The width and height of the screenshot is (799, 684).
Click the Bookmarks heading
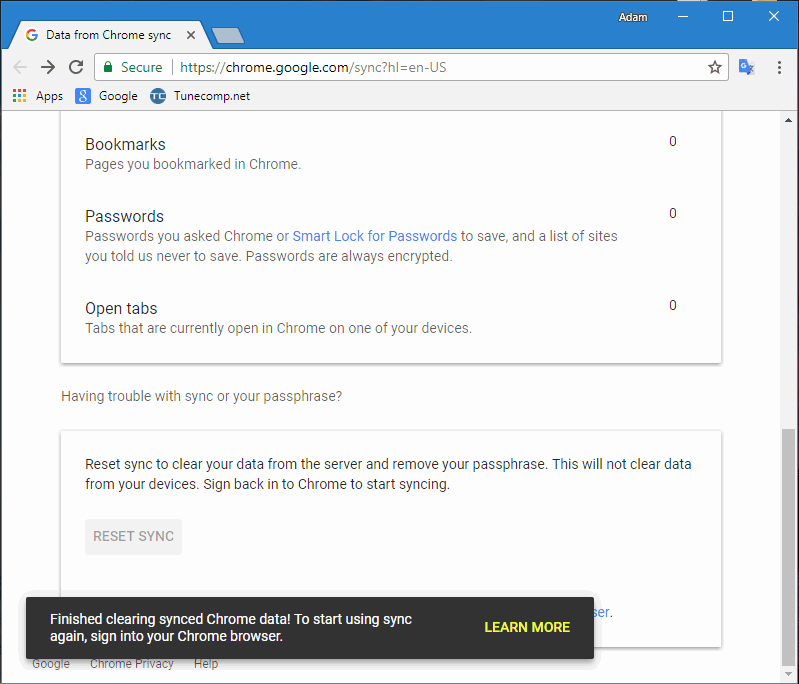(125, 144)
